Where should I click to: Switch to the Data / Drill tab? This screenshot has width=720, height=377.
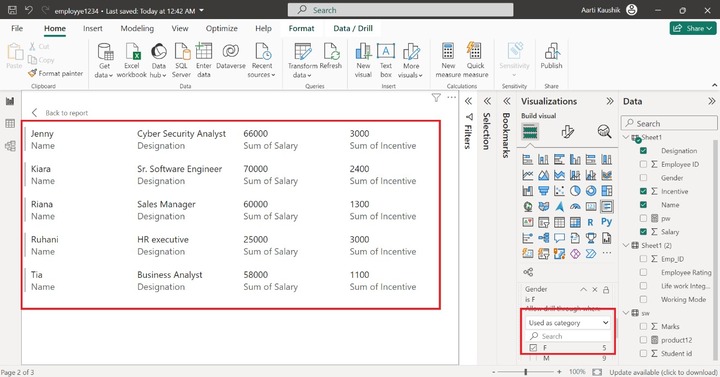click(353, 28)
